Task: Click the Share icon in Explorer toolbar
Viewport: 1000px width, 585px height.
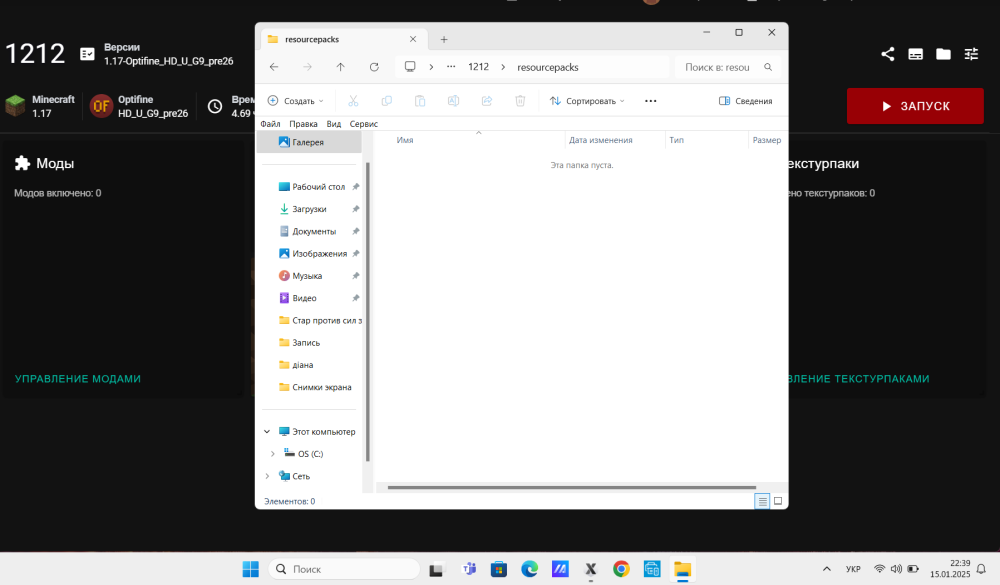Action: click(487, 101)
